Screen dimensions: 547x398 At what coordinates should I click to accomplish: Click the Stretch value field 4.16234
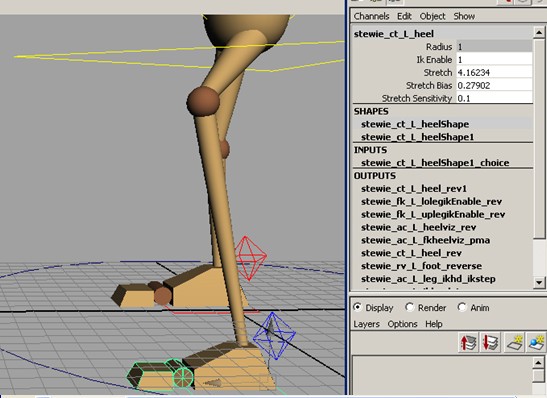coord(494,73)
